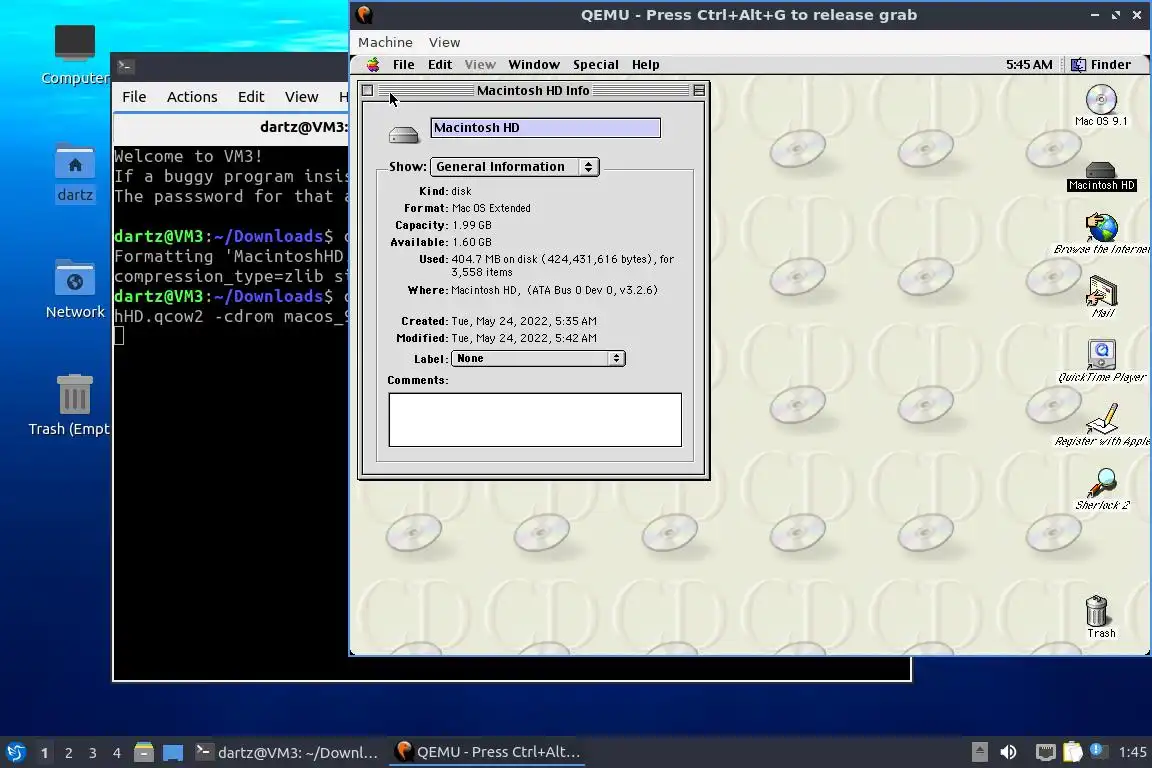The height and width of the screenshot is (768, 1152).
Task: Select the Register with Apple icon
Action: (x=1101, y=419)
